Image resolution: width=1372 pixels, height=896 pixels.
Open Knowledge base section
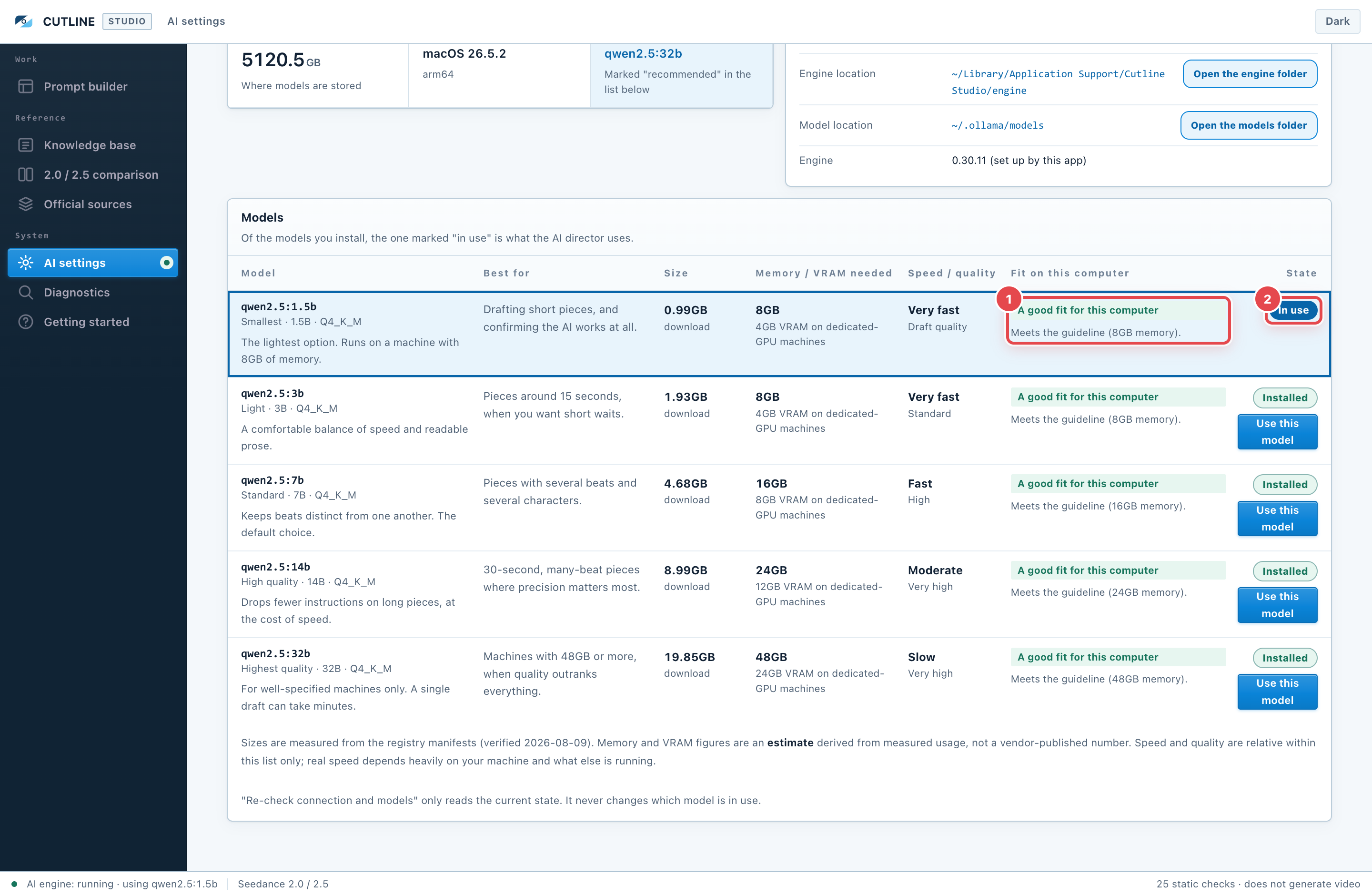(x=93, y=145)
